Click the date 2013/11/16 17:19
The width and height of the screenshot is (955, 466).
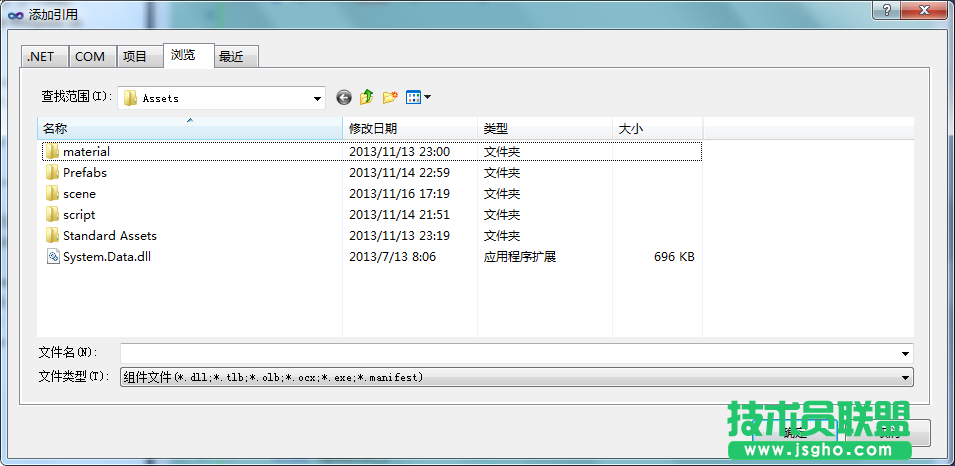(400, 194)
